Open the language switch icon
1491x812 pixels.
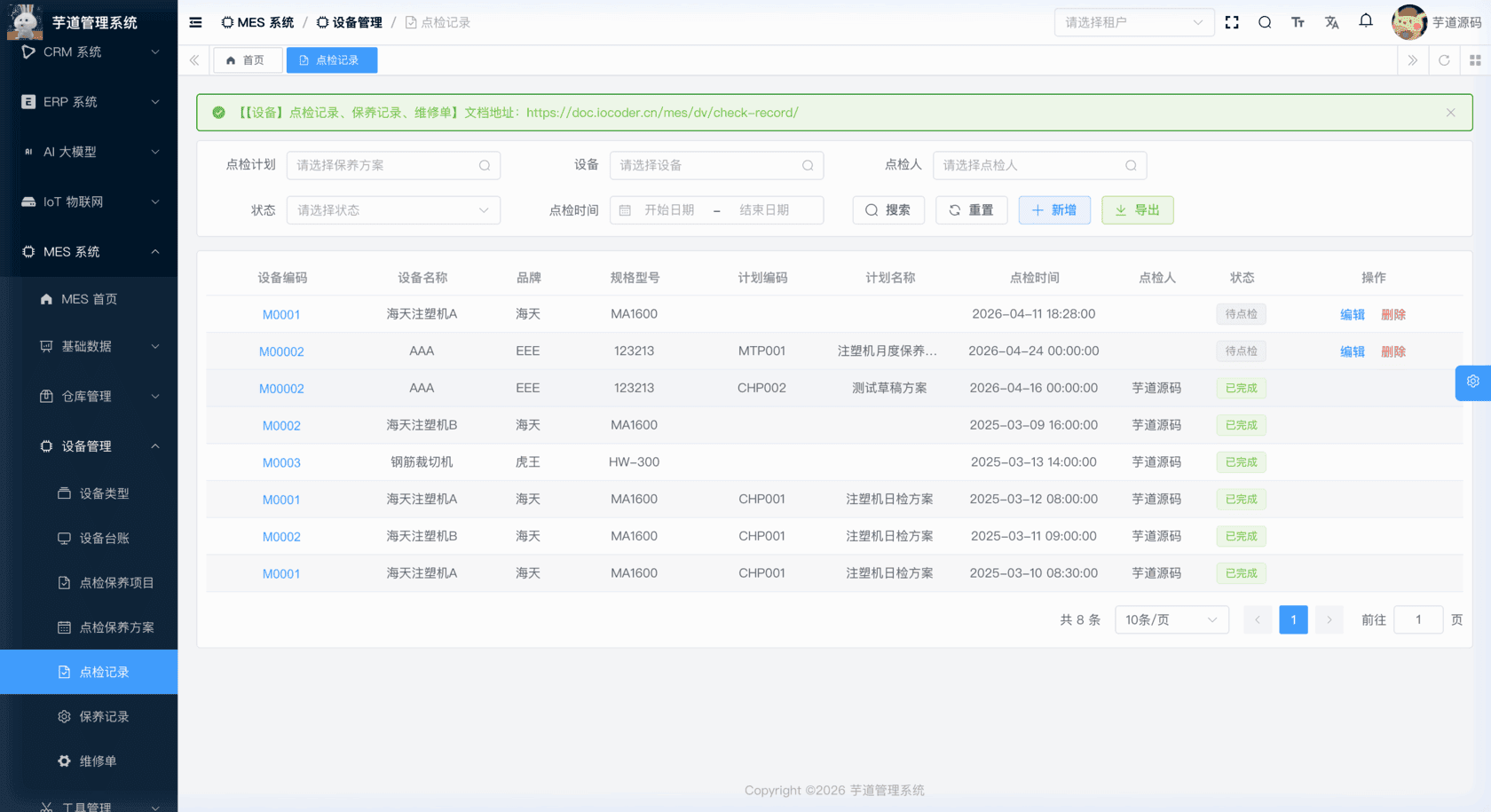[x=1331, y=22]
